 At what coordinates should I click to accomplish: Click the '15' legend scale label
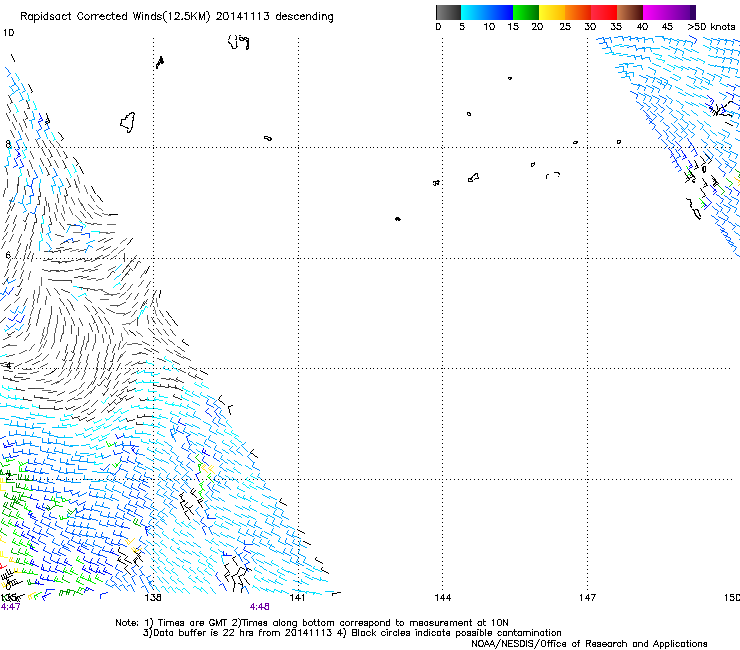coord(513,27)
